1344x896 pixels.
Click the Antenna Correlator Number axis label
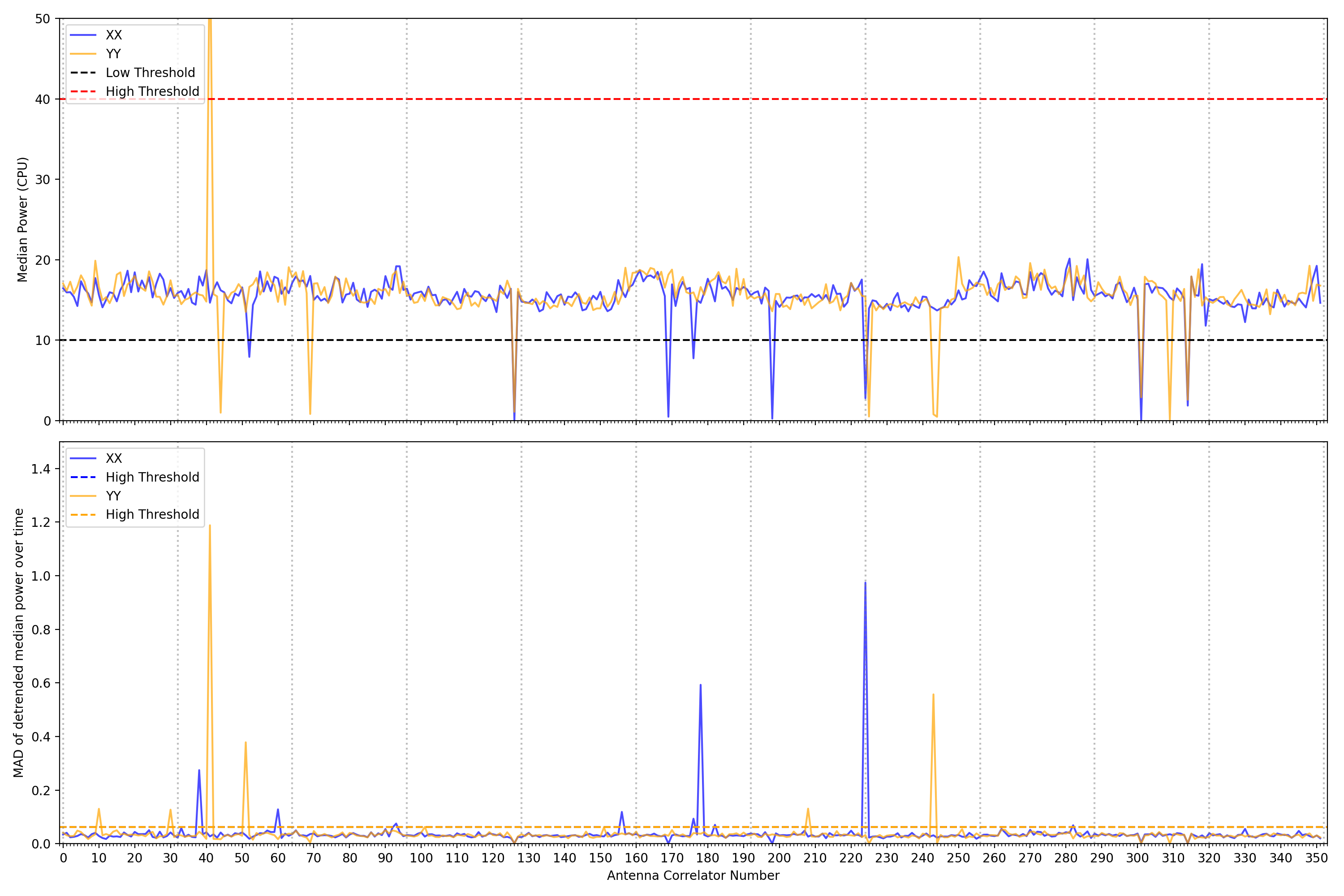click(x=693, y=875)
